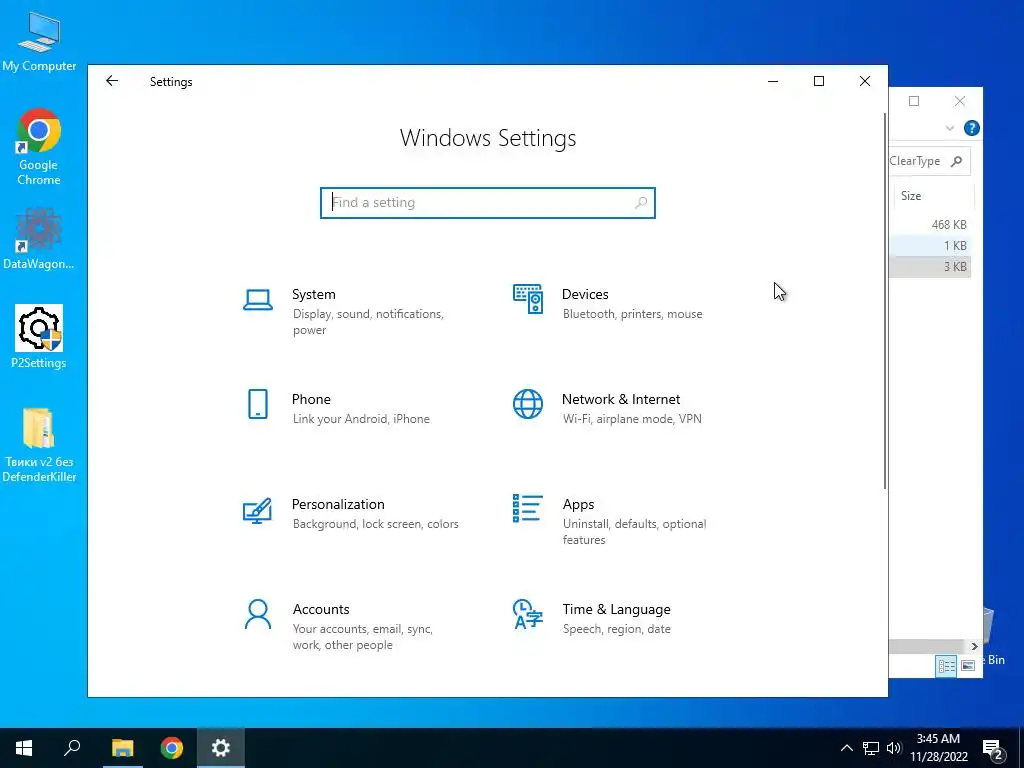Click 'Wi-Fi, airplane mode, VPN' text

632,419
